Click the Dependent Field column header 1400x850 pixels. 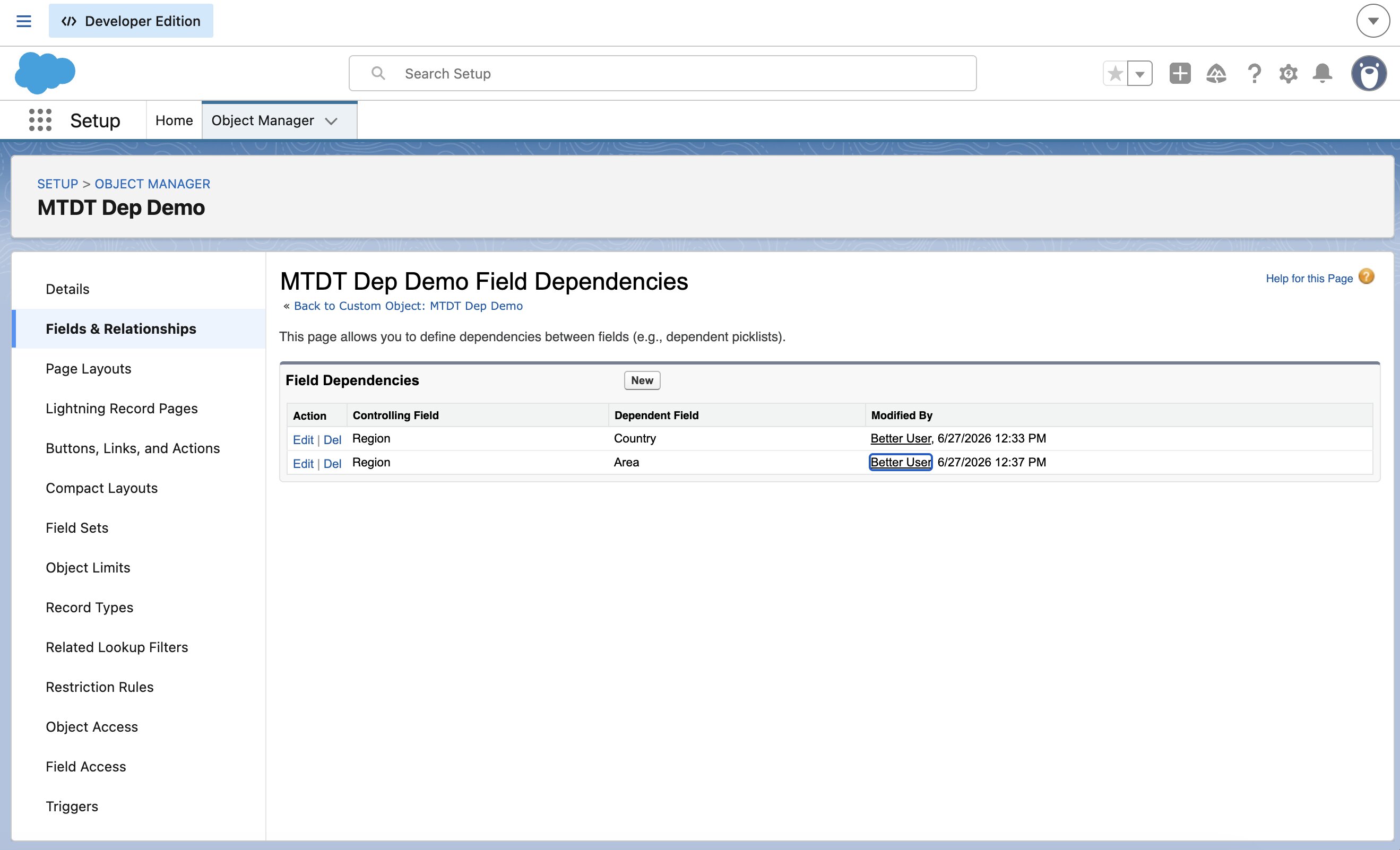[x=656, y=415]
